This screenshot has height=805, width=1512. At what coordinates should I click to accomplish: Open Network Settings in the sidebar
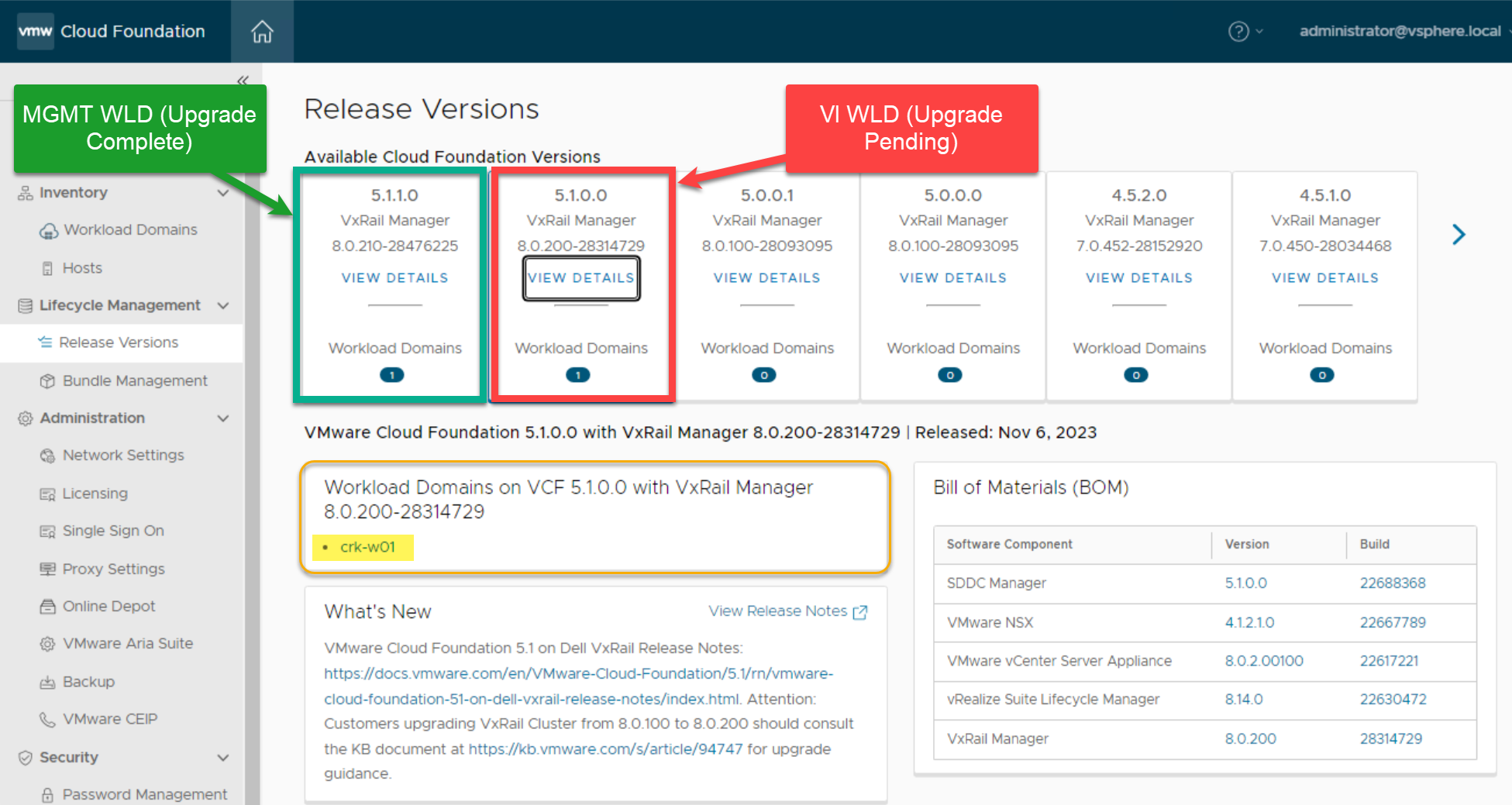pyautogui.click(x=123, y=456)
